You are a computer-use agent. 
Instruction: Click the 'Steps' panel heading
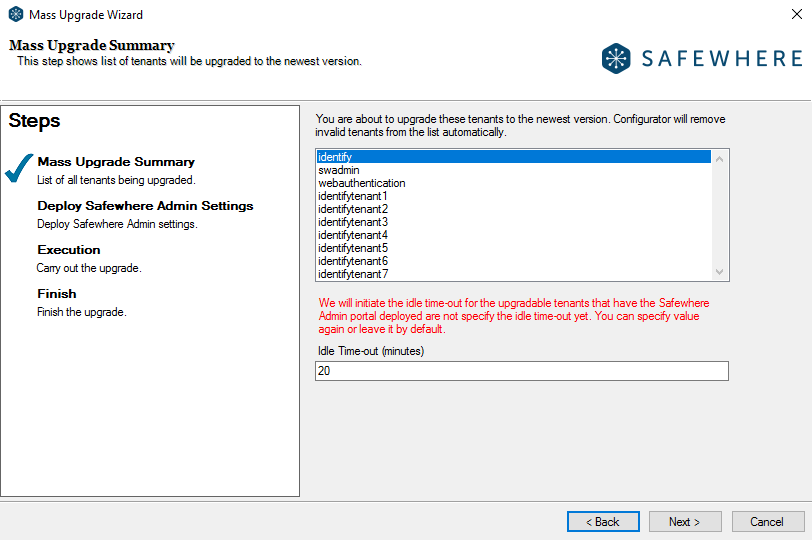point(34,120)
